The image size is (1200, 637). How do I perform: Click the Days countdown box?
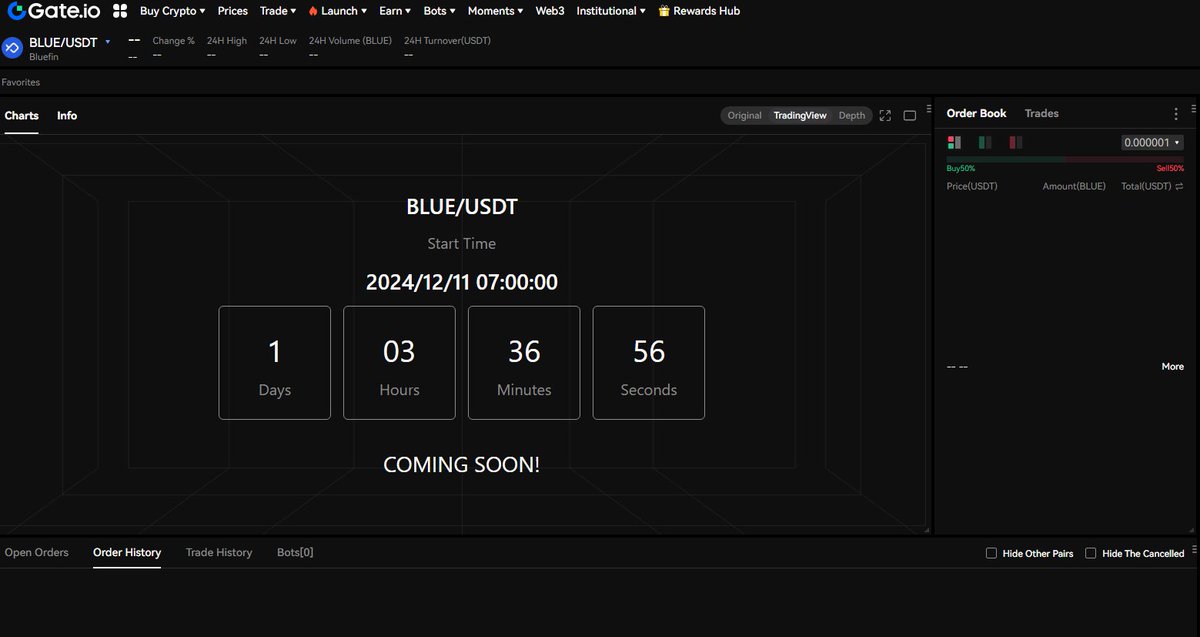pos(275,363)
